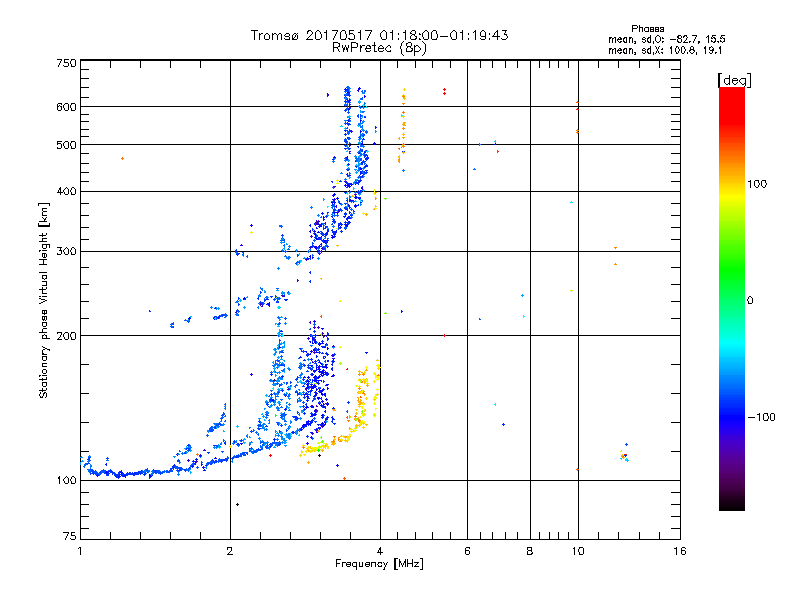Click the 'Stationary phase Virtual Height [km]' axis label
The image size is (800, 600).
tap(43, 300)
